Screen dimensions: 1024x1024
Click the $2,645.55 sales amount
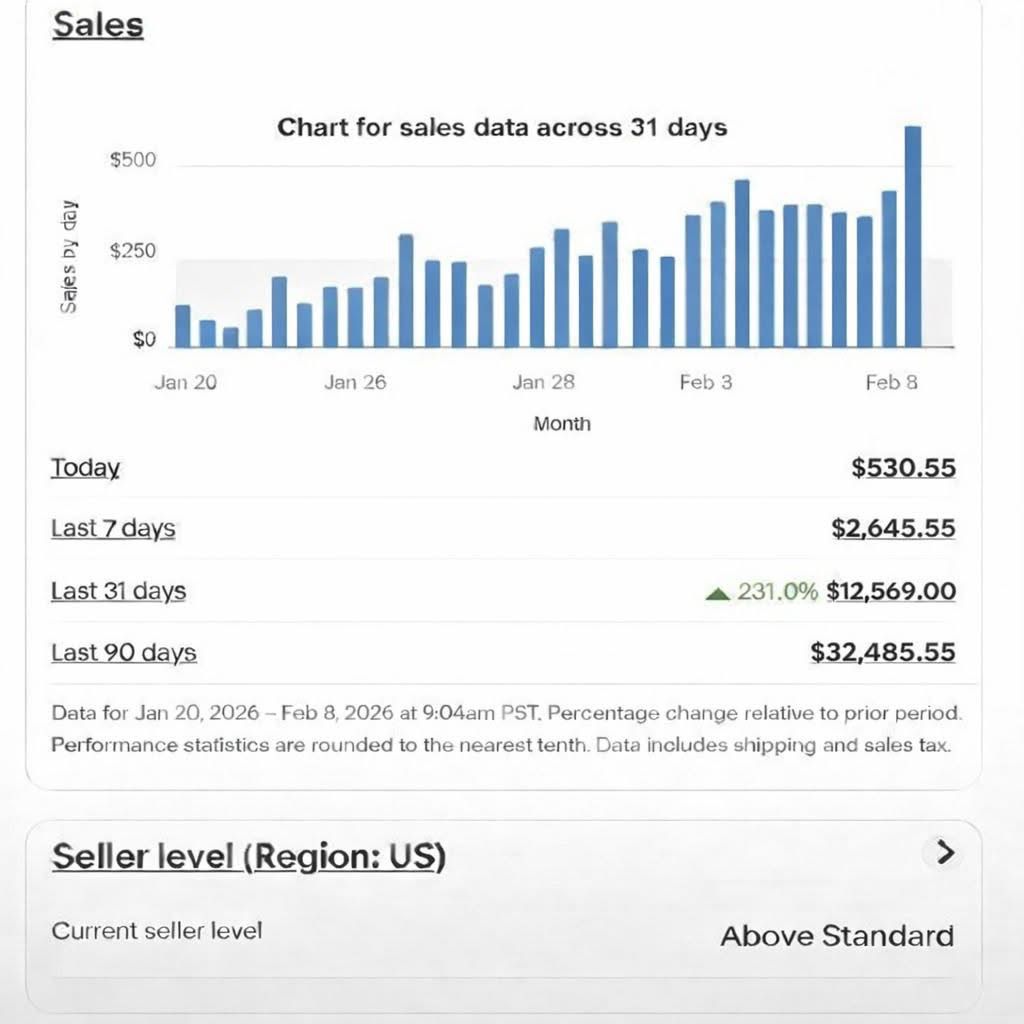click(893, 529)
